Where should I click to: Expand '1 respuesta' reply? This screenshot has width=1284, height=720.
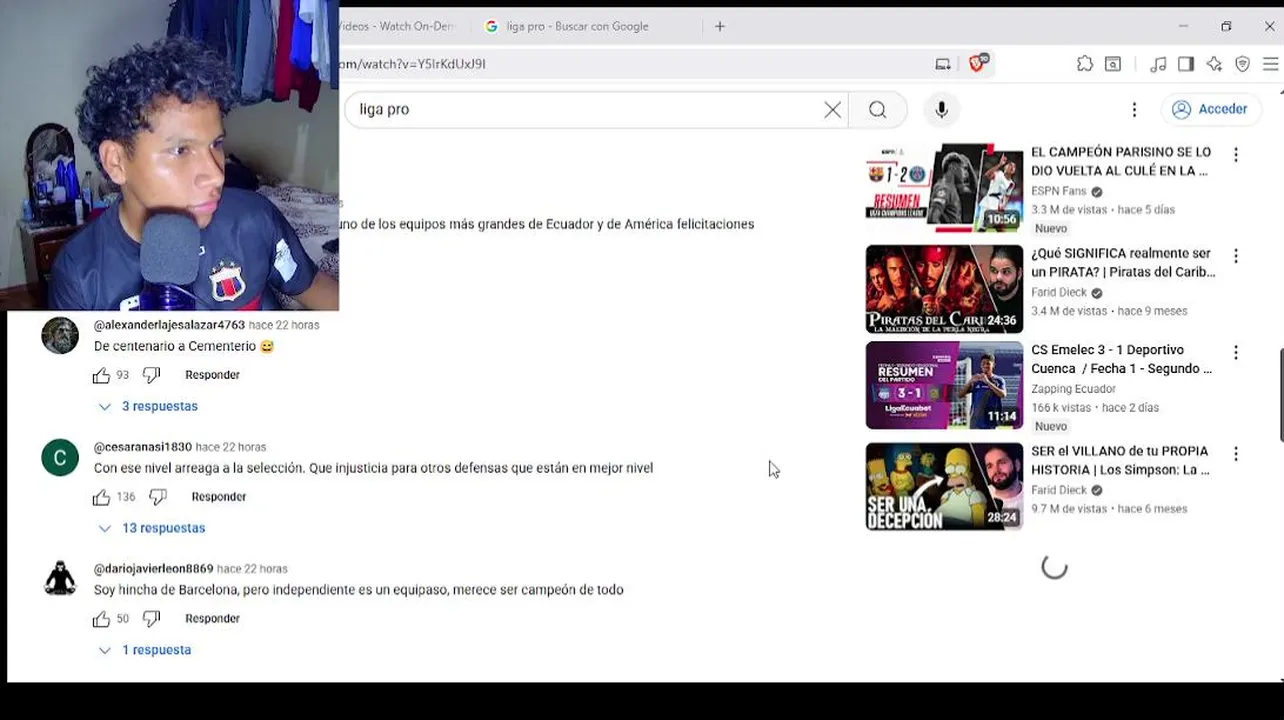(x=144, y=650)
